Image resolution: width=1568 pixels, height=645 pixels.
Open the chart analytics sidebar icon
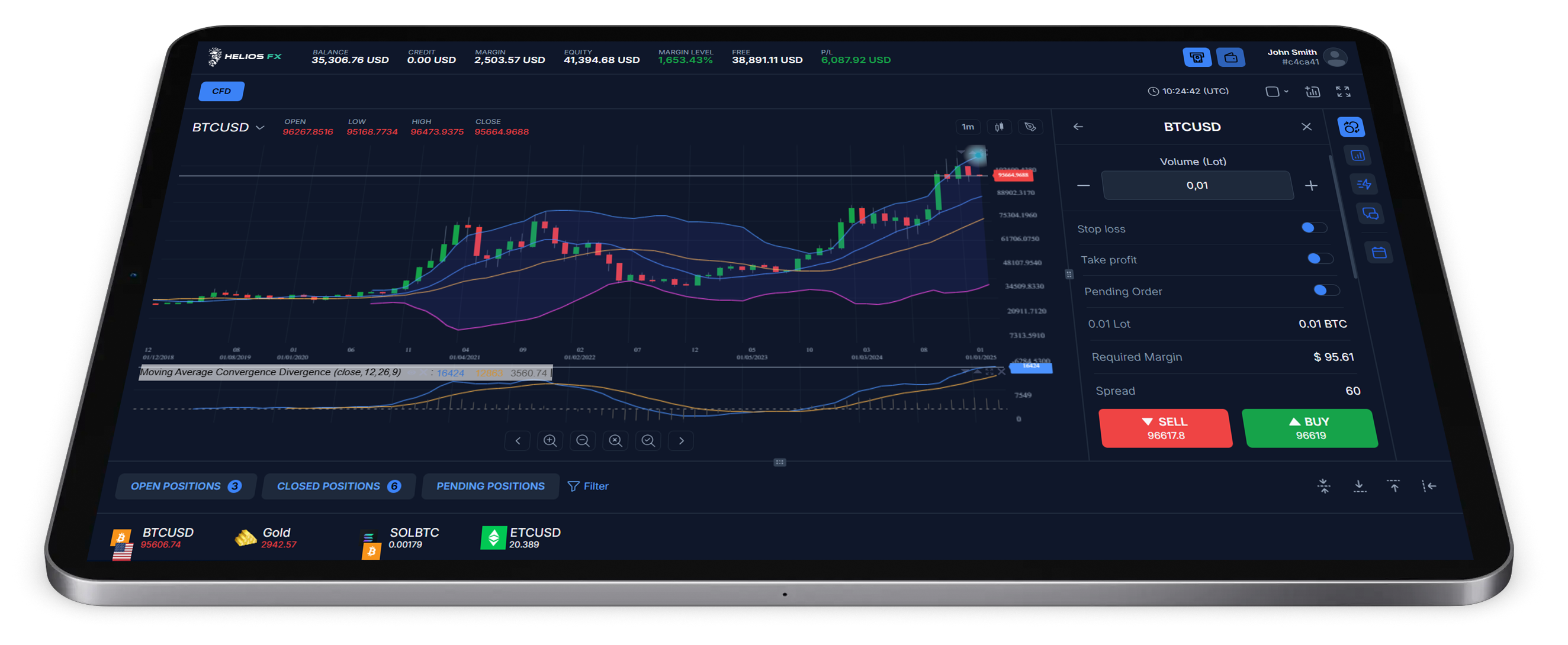pos(1357,156)
